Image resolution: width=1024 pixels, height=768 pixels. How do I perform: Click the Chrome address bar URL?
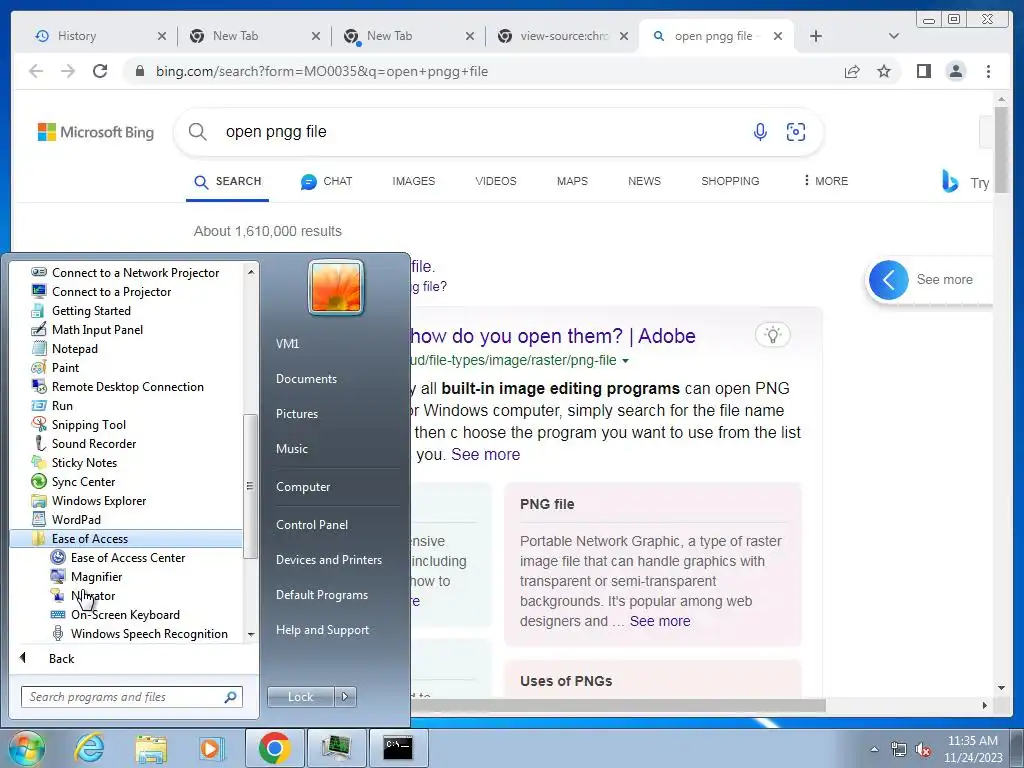(322, 71)
